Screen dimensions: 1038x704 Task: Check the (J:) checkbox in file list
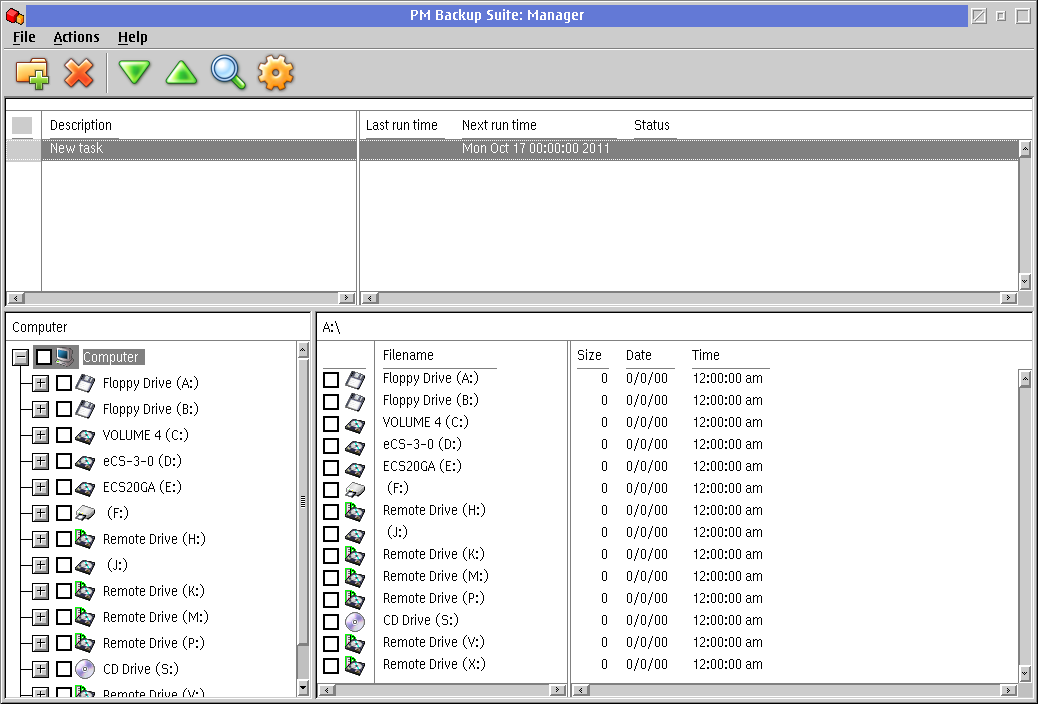click(331, 534)
